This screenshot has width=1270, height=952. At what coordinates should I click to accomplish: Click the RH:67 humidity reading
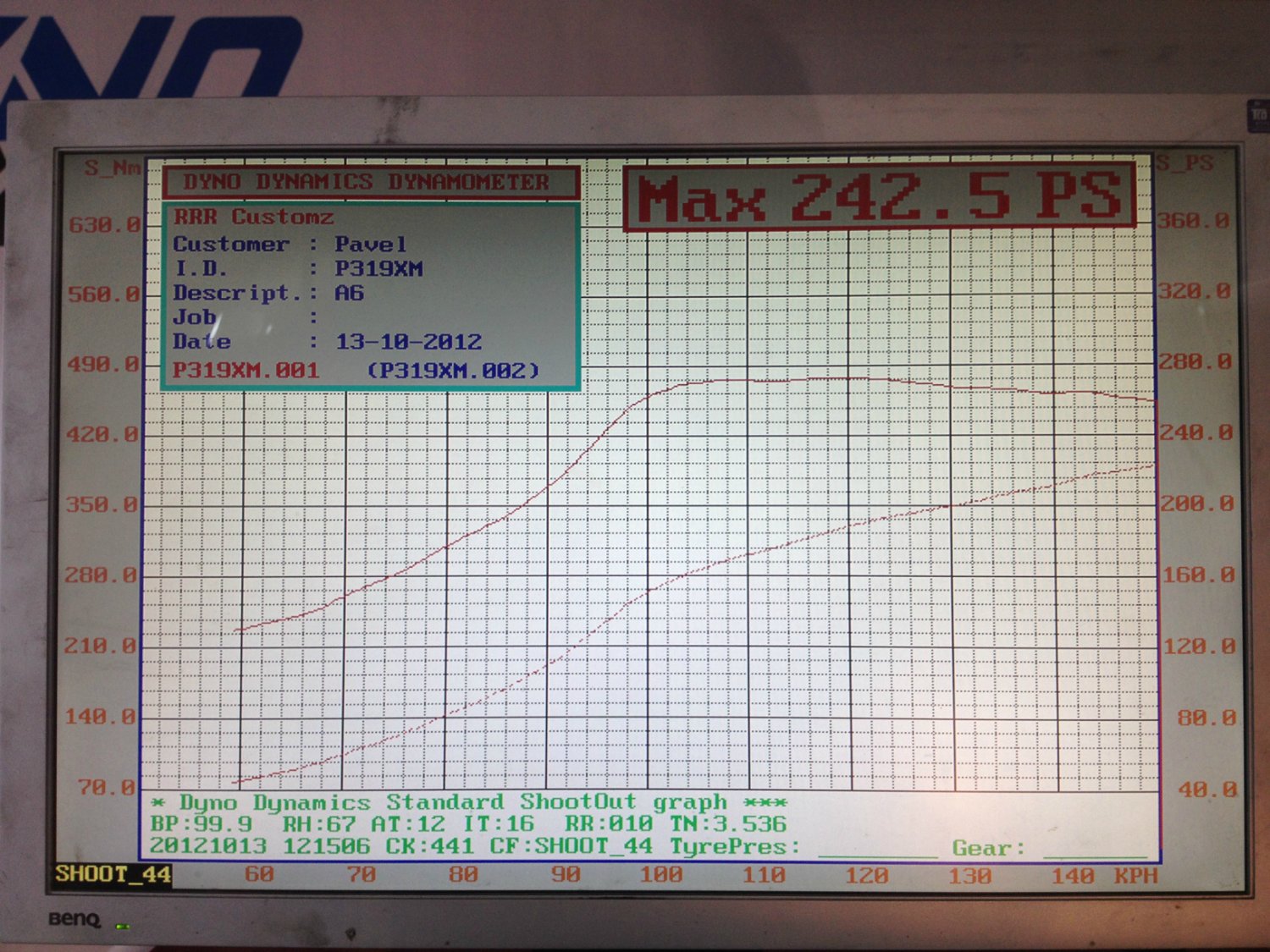(x=318, y=824)
